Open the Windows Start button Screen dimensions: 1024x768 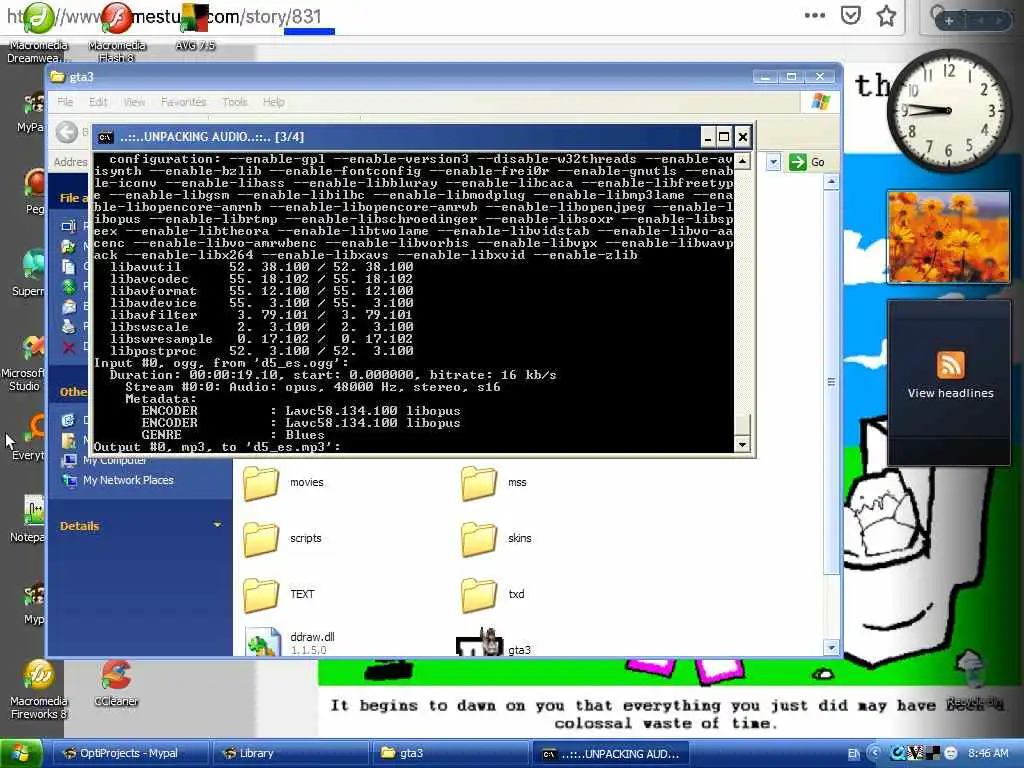[21, 753]
